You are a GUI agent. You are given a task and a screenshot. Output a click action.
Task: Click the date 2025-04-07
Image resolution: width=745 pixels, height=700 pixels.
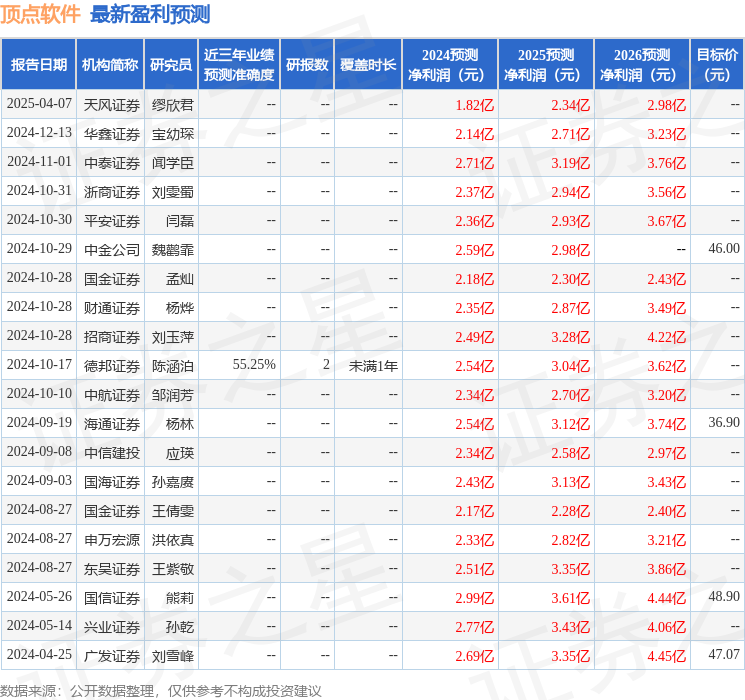pos(39,104)
